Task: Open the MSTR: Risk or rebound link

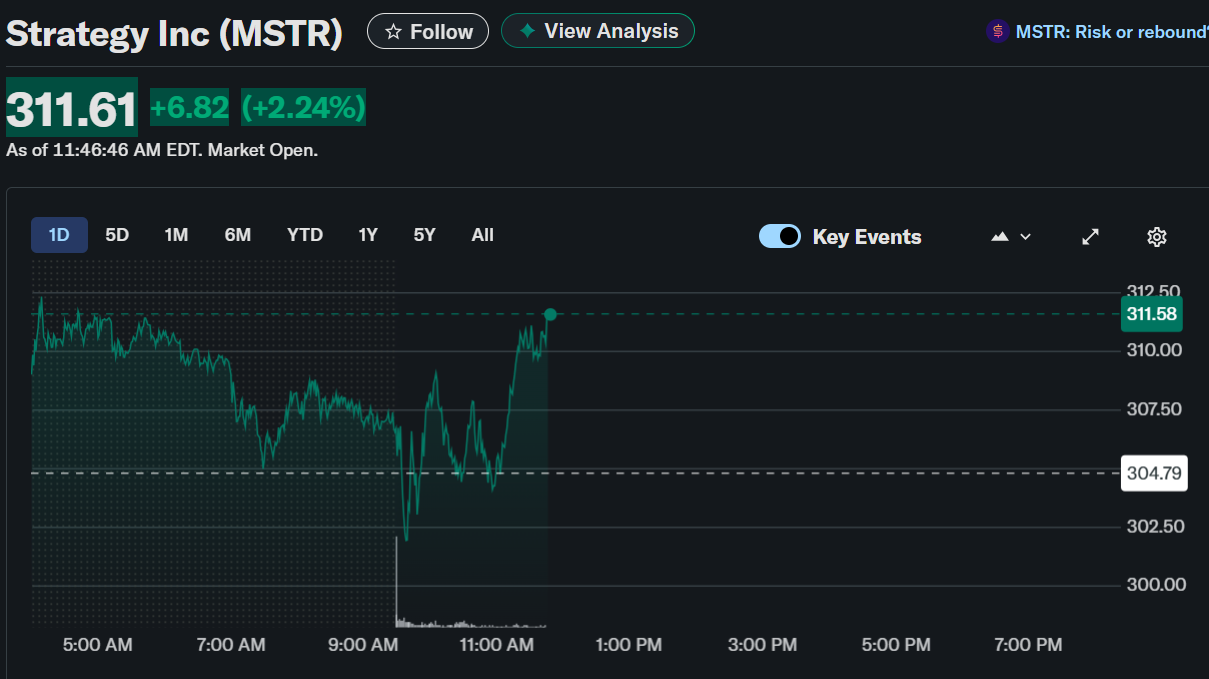Action: [x=1110, y=32]
